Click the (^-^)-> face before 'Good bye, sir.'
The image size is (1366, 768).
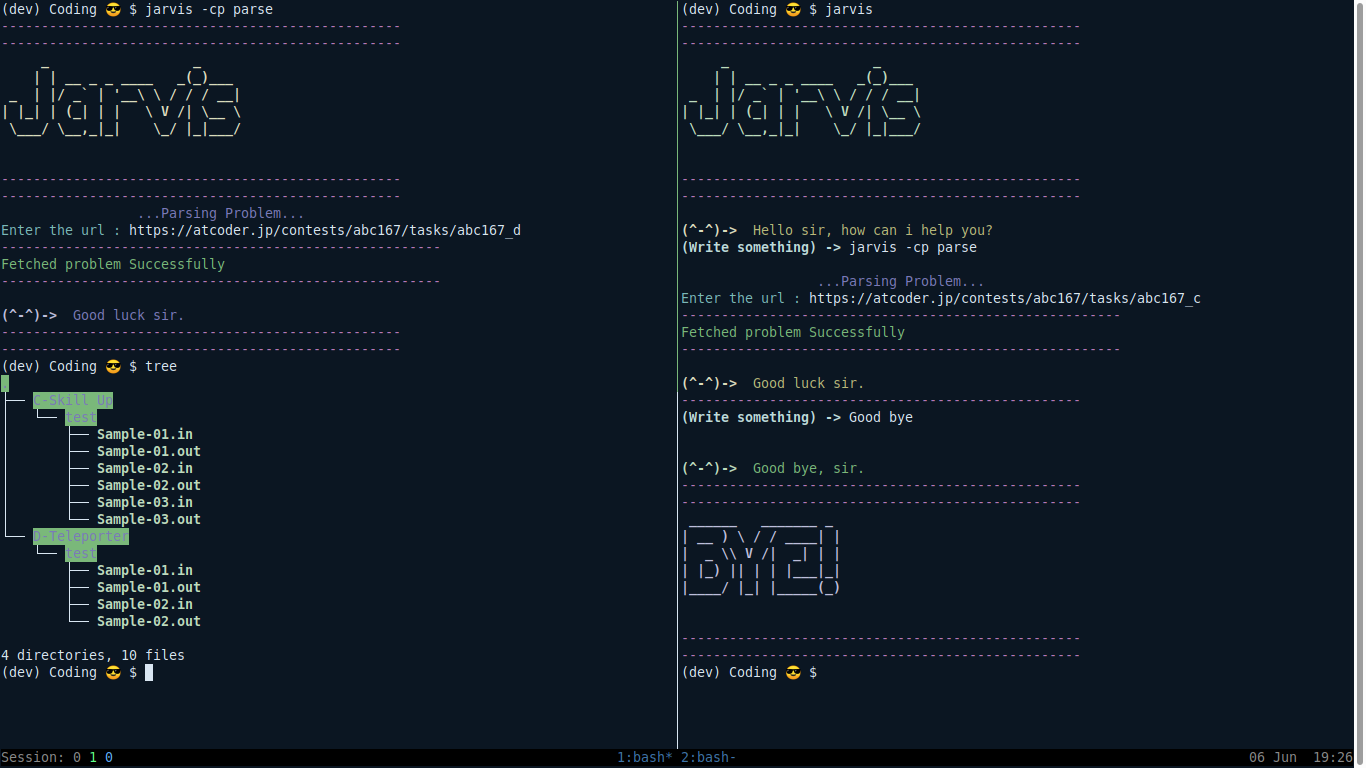[709, 468]
